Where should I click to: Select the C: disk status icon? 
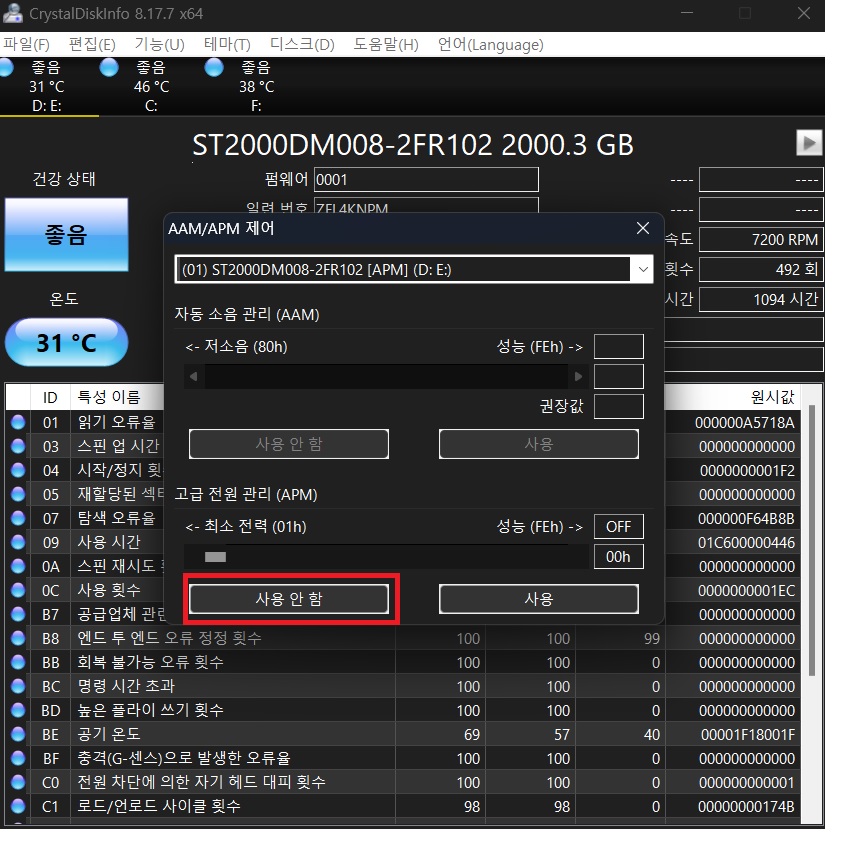[x=109, y=67]
